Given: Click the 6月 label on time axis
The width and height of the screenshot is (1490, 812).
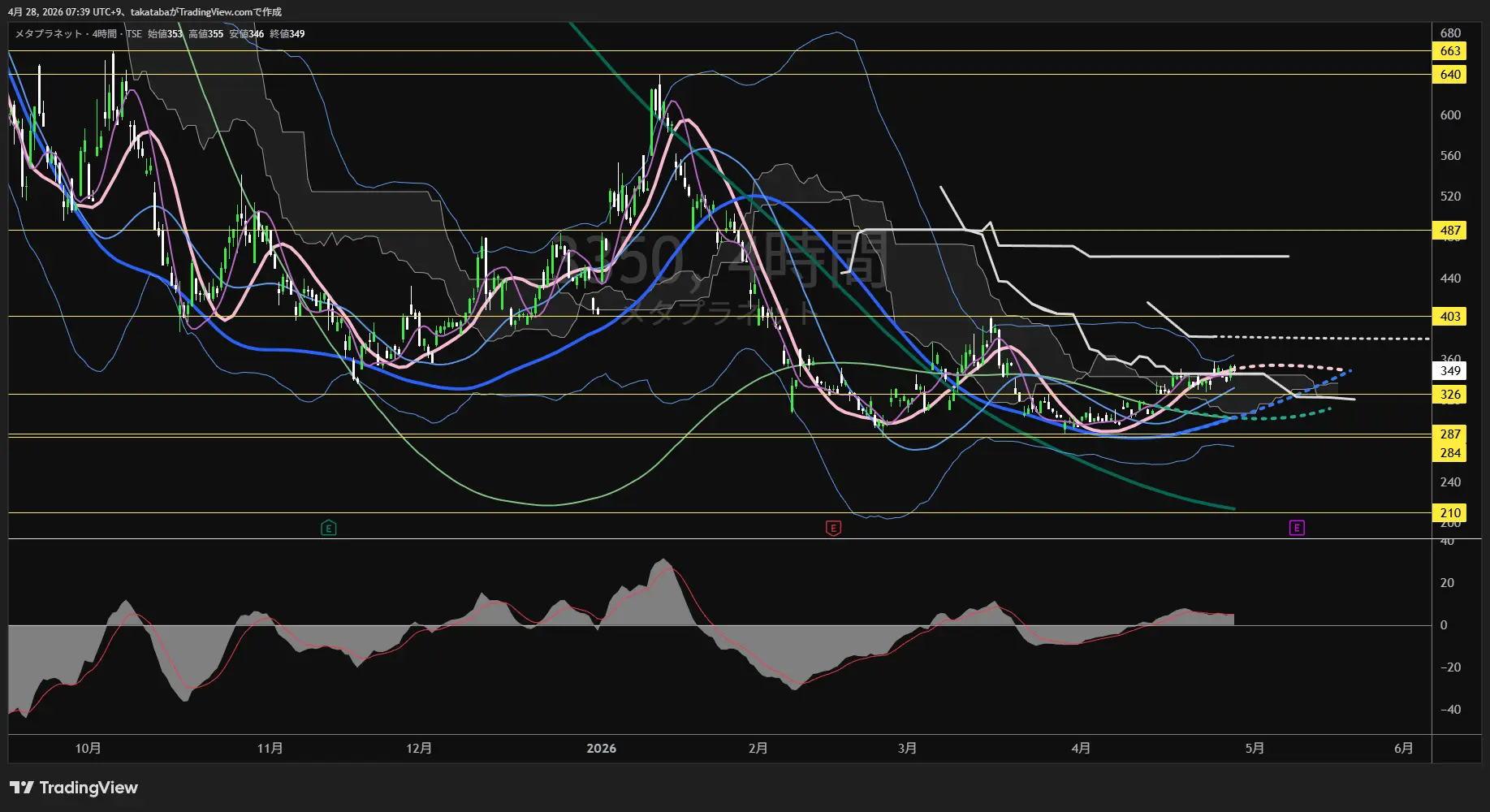Looking at the screenshot, I should 1403,749.
